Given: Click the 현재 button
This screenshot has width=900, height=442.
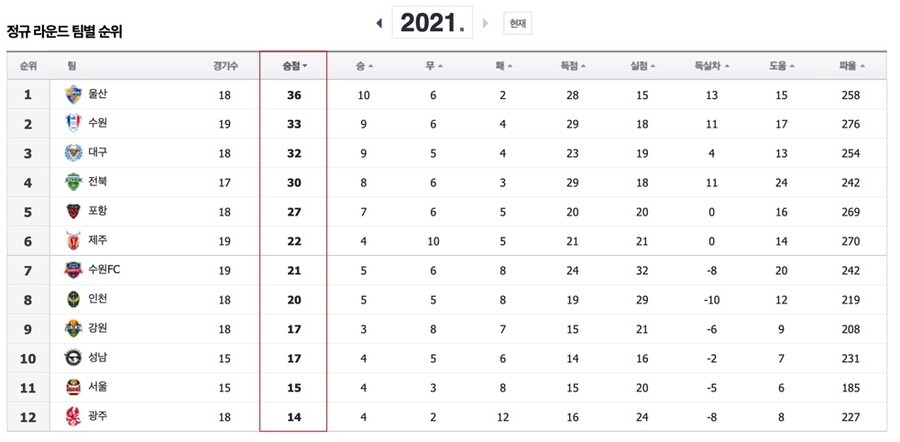Looking at the screenshot, I should (x=517, y=24).
